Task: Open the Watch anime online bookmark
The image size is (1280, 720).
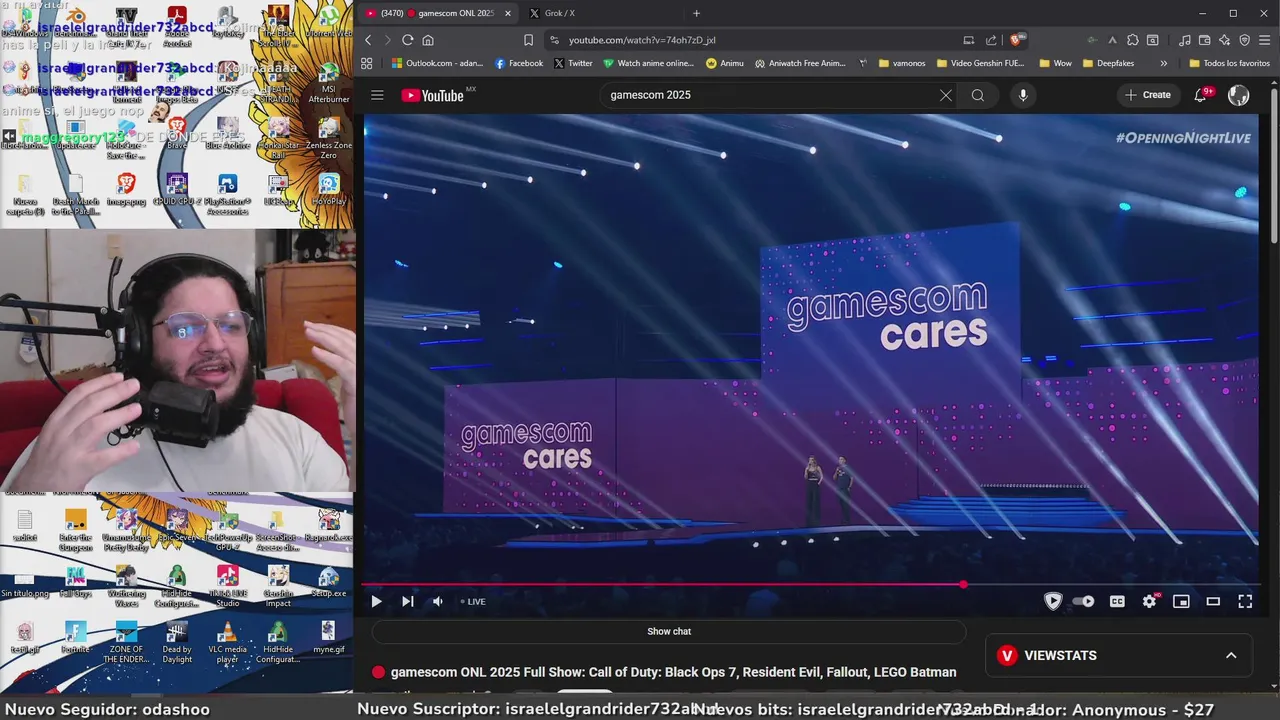Action: point(648,63)
